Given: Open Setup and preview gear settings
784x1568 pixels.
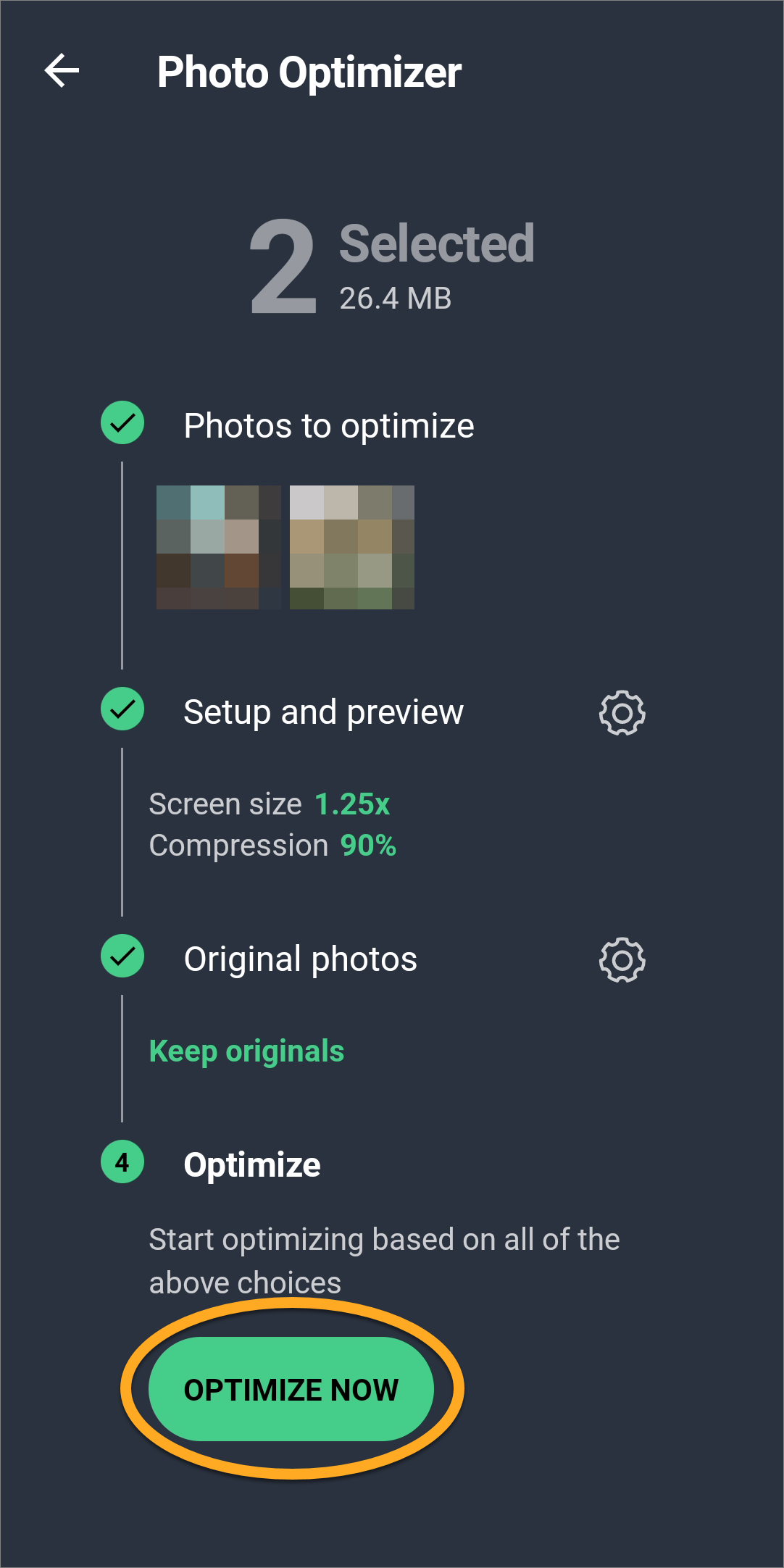Looking at the screenshot, I should [x=622, y=714].
